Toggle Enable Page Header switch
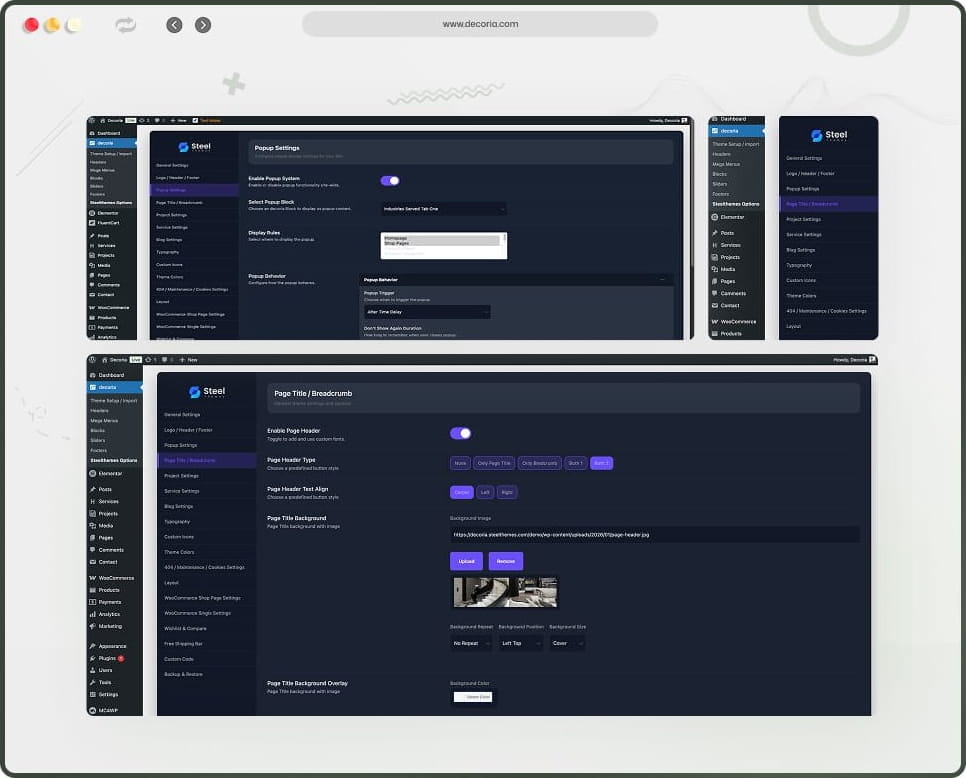The height and width of the screenshot is (778, 966). (461, 433)
